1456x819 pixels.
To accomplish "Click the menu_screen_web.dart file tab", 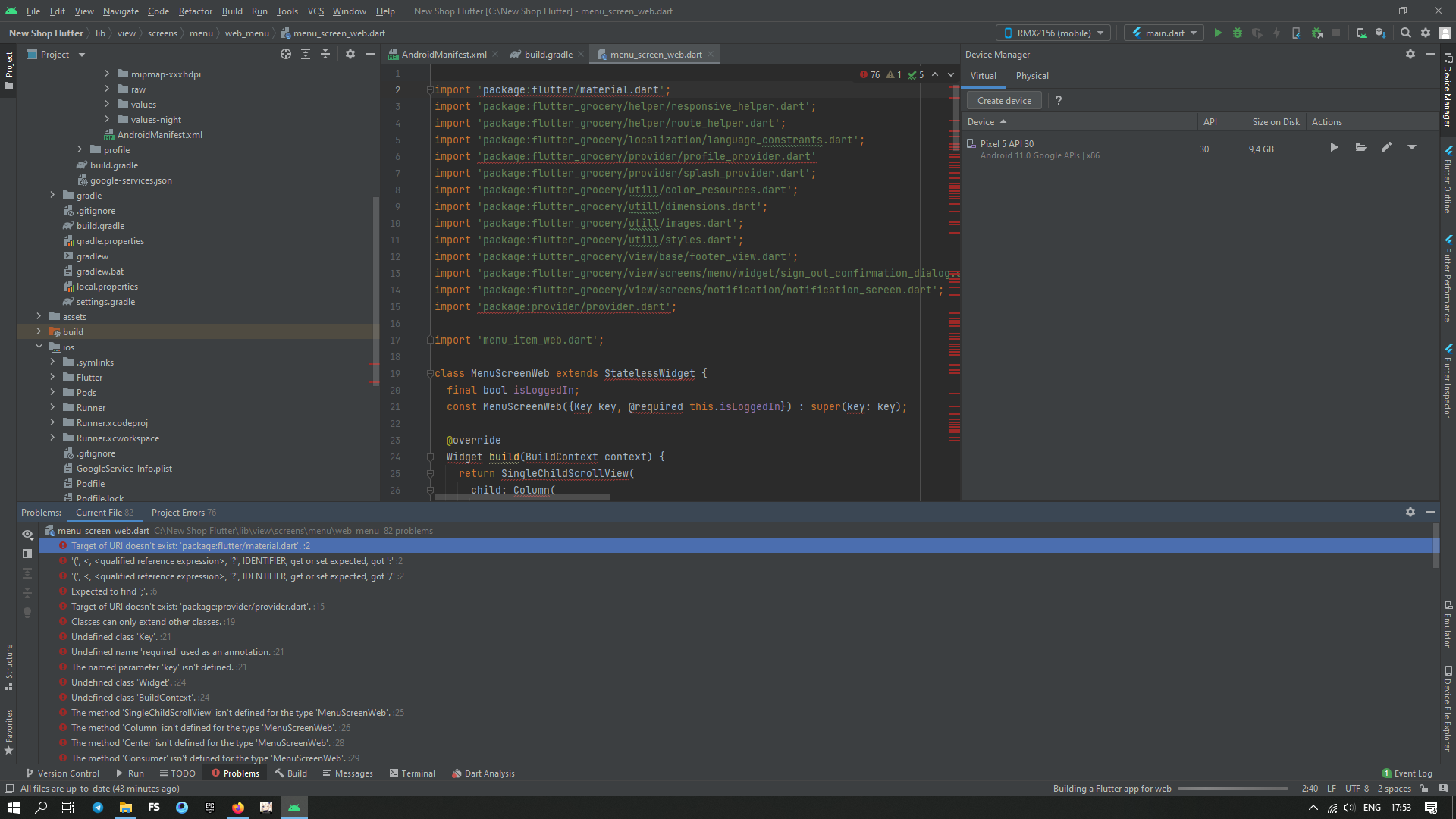I will pyautogui.click(x=655, y=54).
